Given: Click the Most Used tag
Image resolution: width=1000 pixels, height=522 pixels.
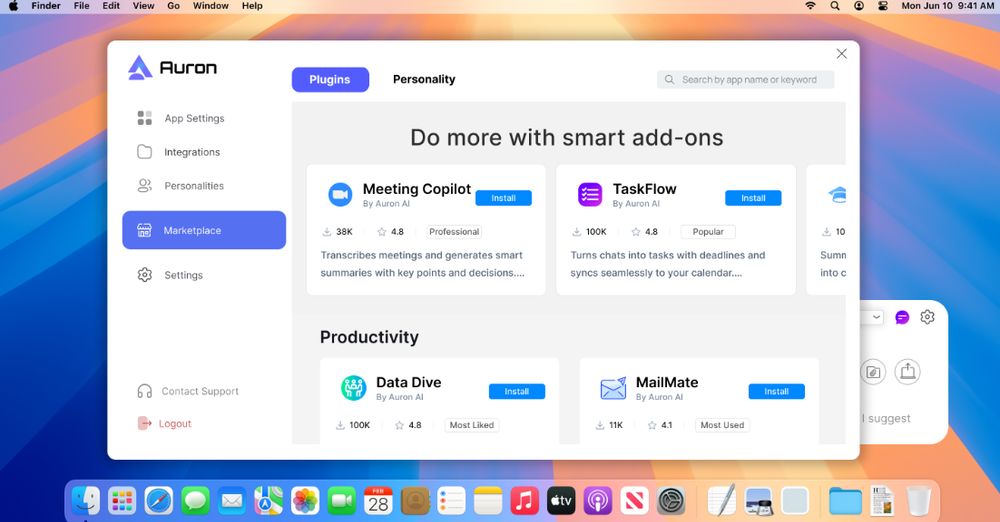Looking at the screenshot, I should (x=722, y=425).
